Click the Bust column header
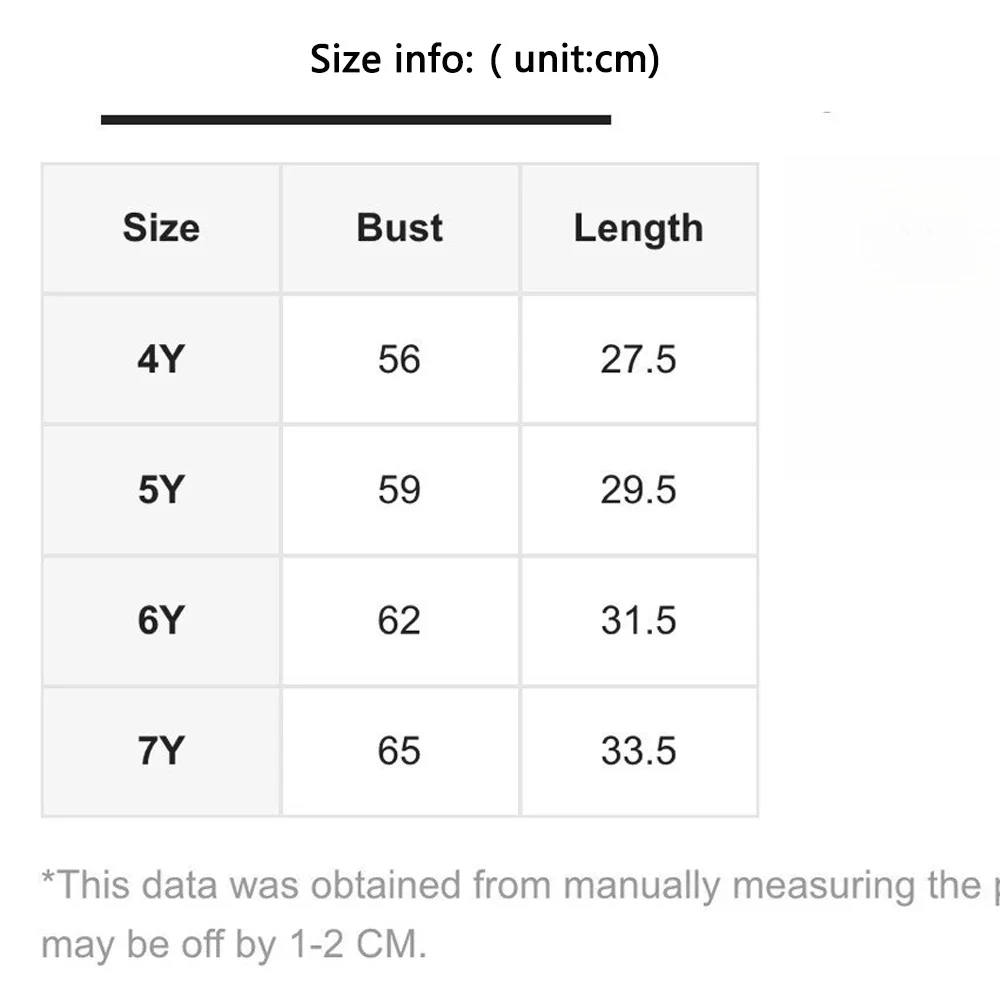Image resolution: width=1000 pixels, height=1000 pixels. click(x=400, y=228)
